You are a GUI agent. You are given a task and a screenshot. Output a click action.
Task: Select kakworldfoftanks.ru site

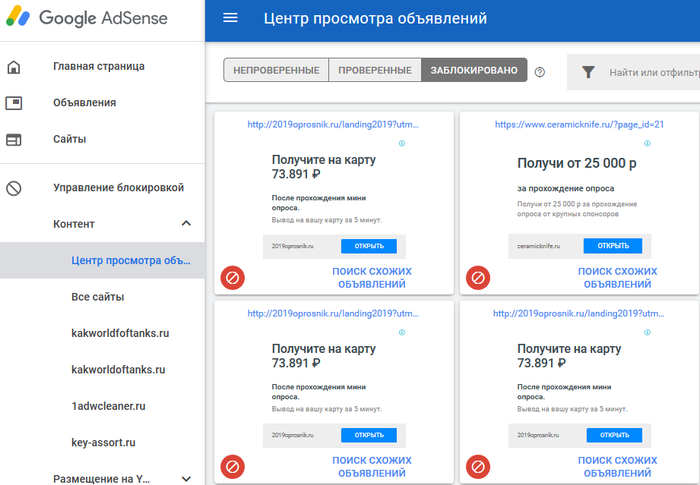pyautogui.click(x=120, y=334)
